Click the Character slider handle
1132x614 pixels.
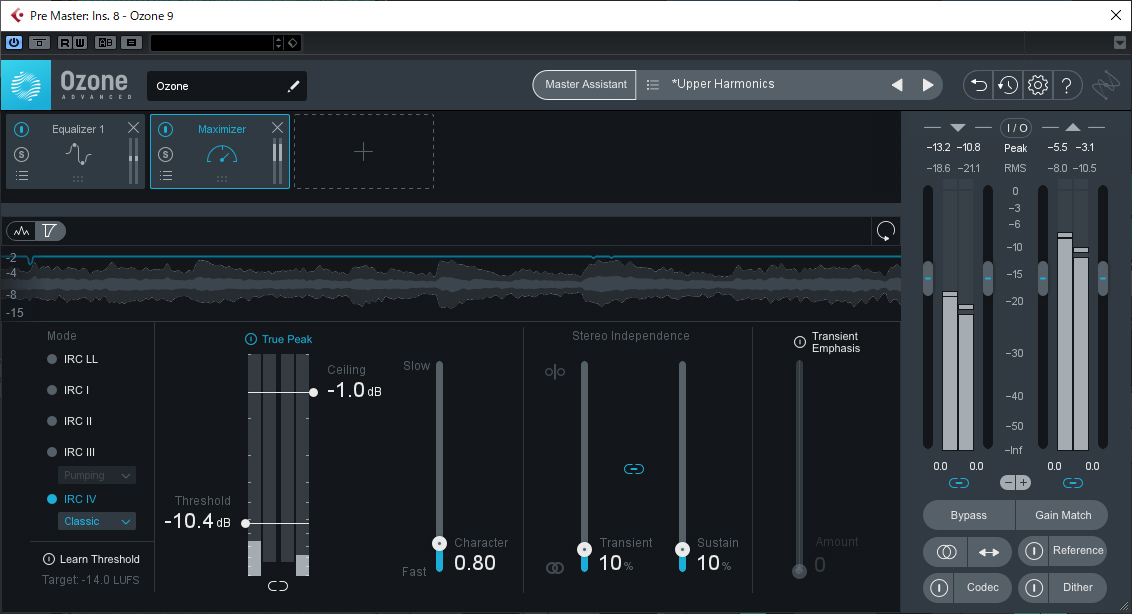point(439,543)
